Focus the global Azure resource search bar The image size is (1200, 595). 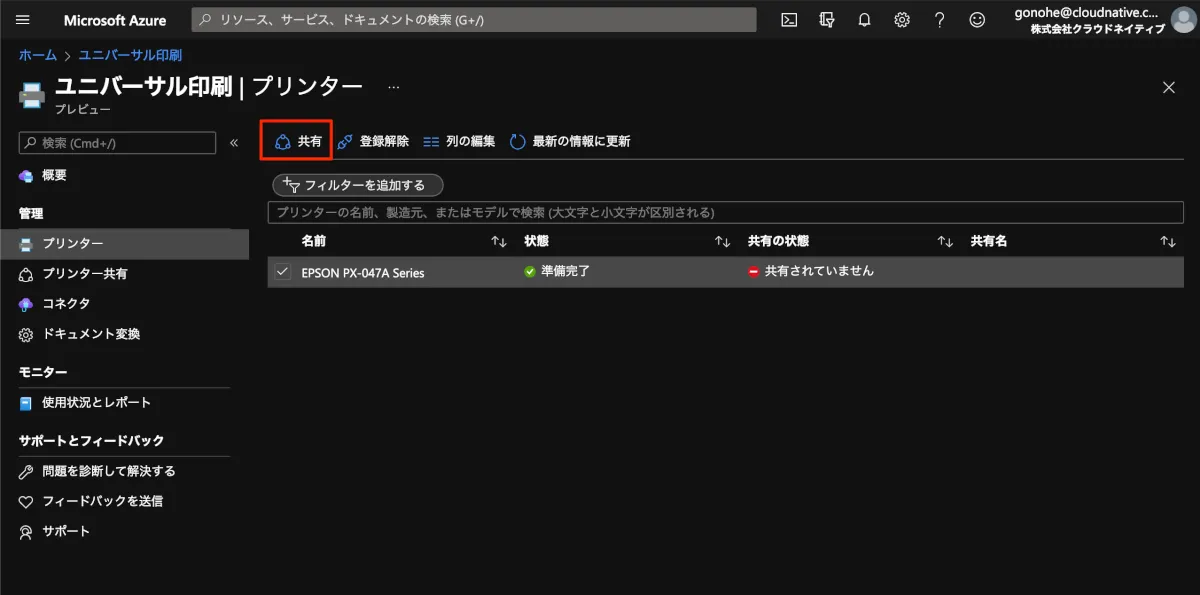474,20
